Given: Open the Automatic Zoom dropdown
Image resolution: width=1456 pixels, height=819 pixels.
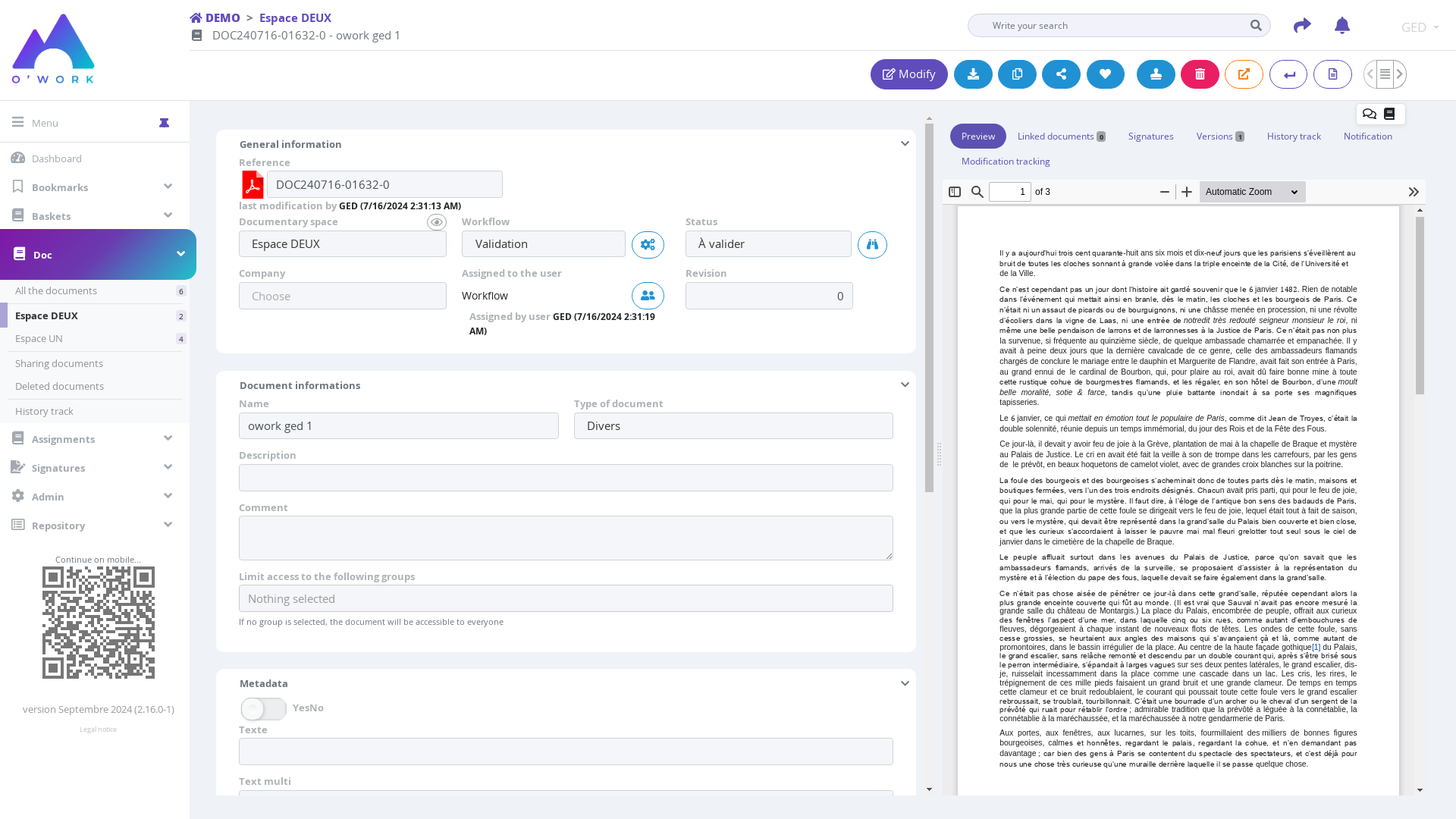Looking at the screenshot, I should (x=1252, y=192).
